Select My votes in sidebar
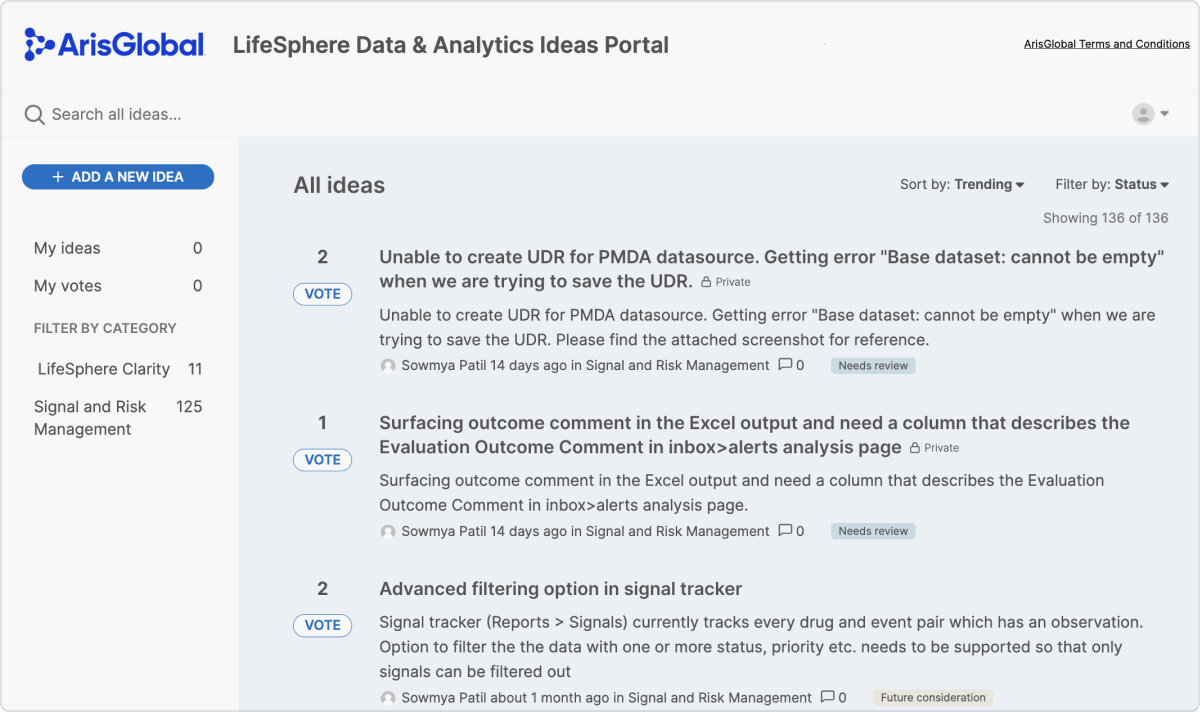Image resolution: width=1200 pixels, height=712 pixels. pos(118,286)
